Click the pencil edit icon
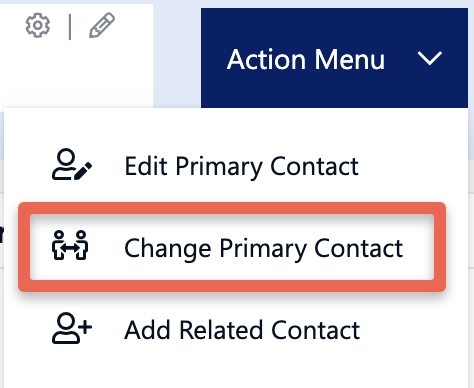Screen dimensions: 474x388 [102, 25]
